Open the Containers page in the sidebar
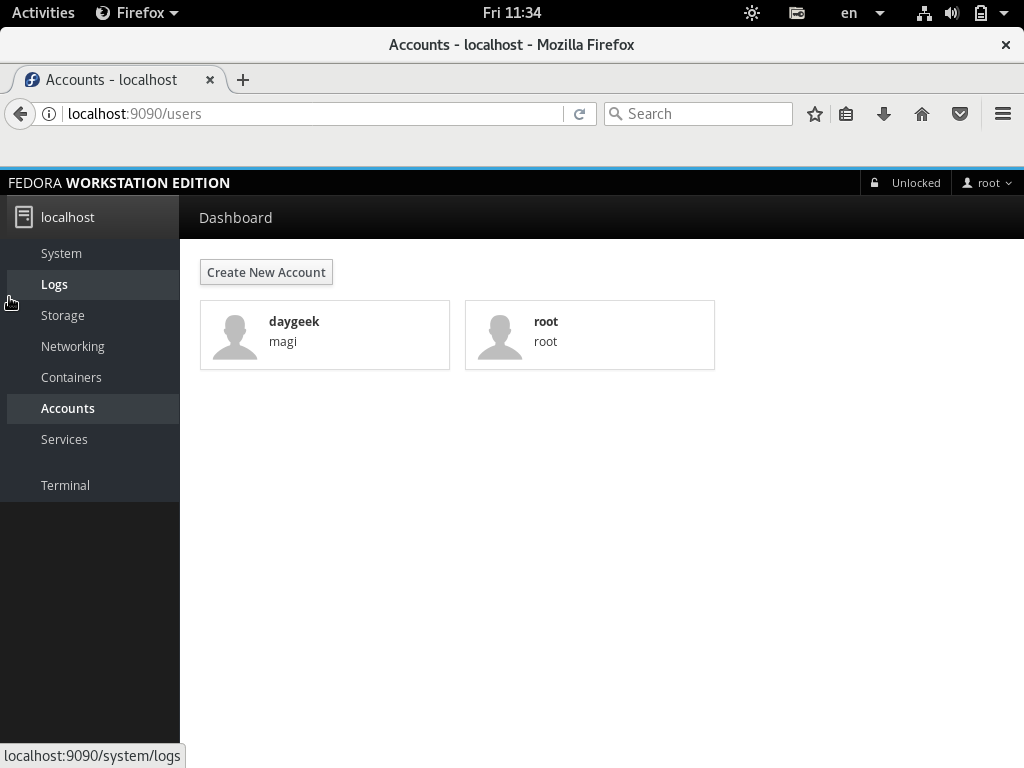The height and width of the screenshot is (768, 1024). click(71, 377)
